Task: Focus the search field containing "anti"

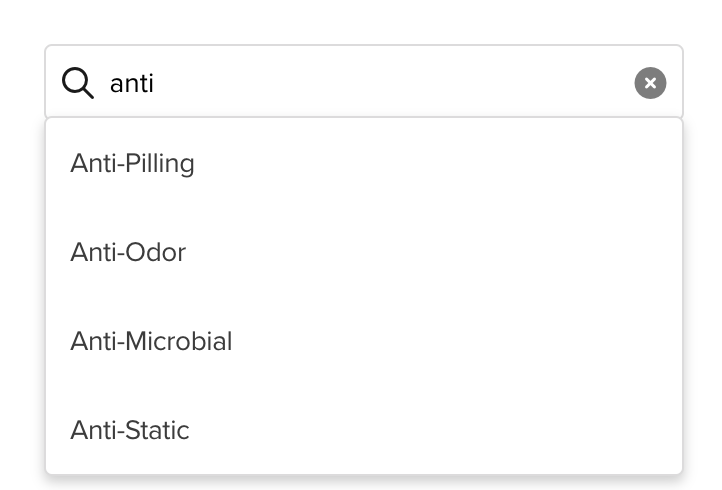Action: click(364, 83)
